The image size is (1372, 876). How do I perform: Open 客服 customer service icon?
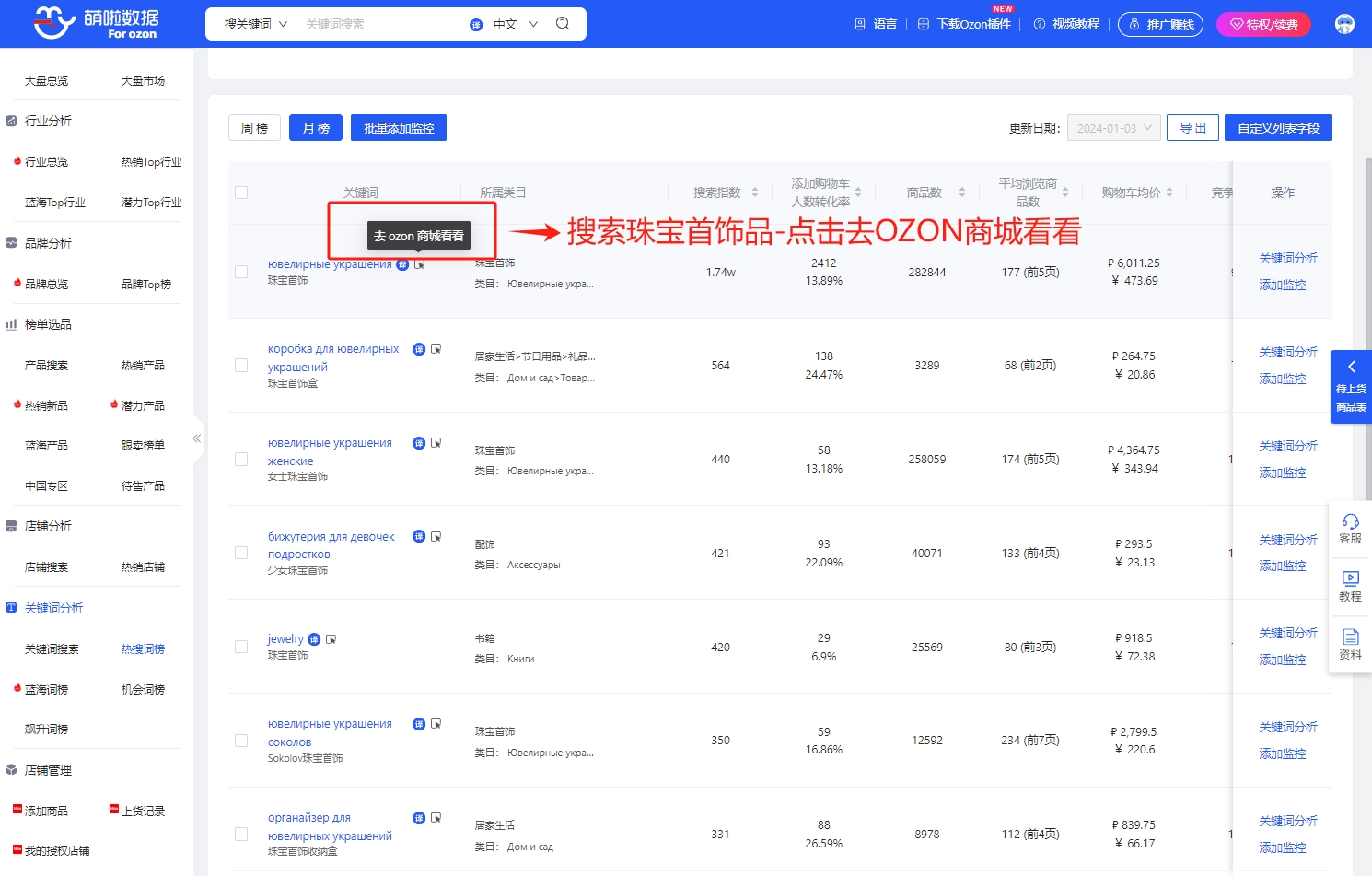pyautogui.click(x=1350, y=529)
